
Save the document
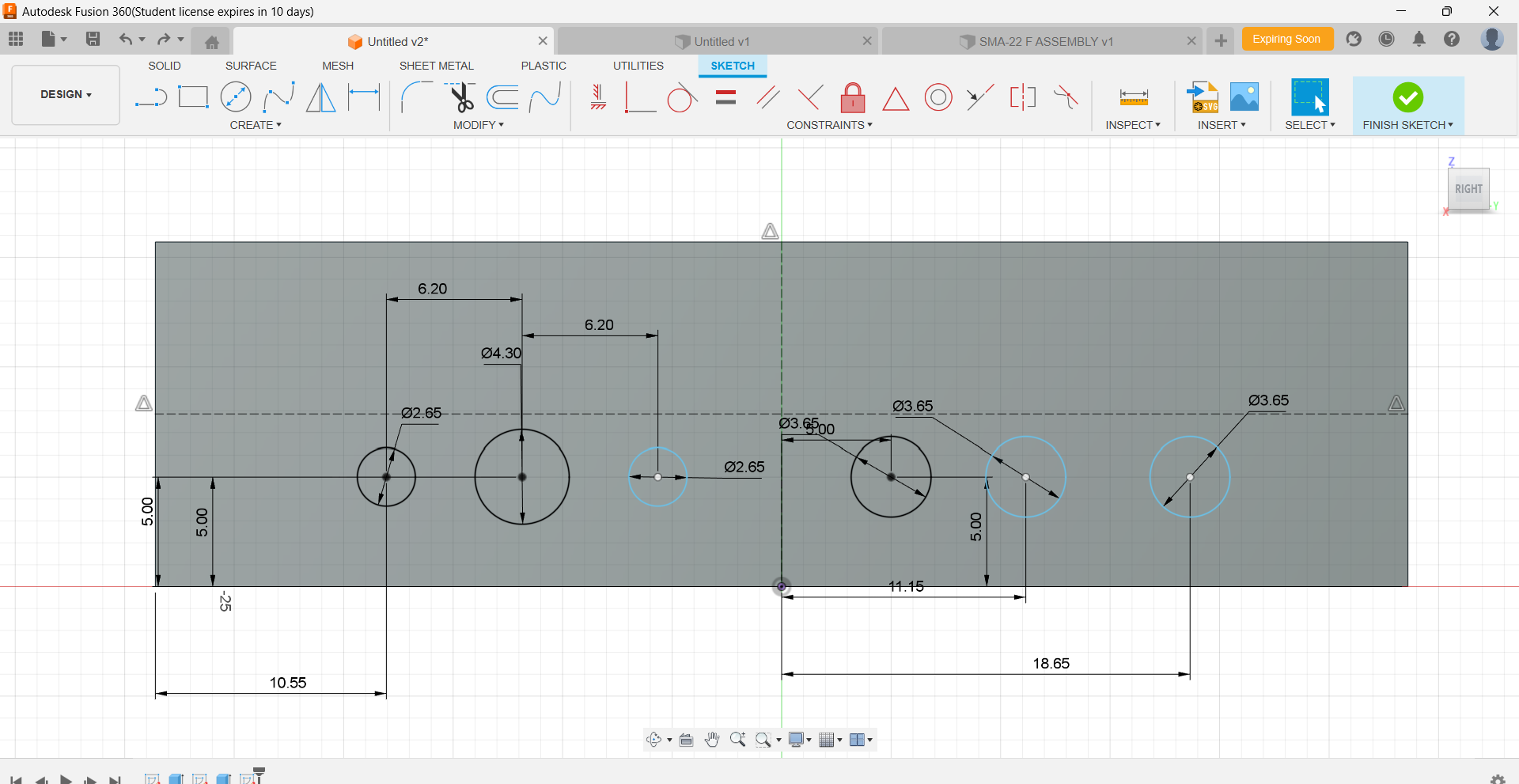pos(93,39)
